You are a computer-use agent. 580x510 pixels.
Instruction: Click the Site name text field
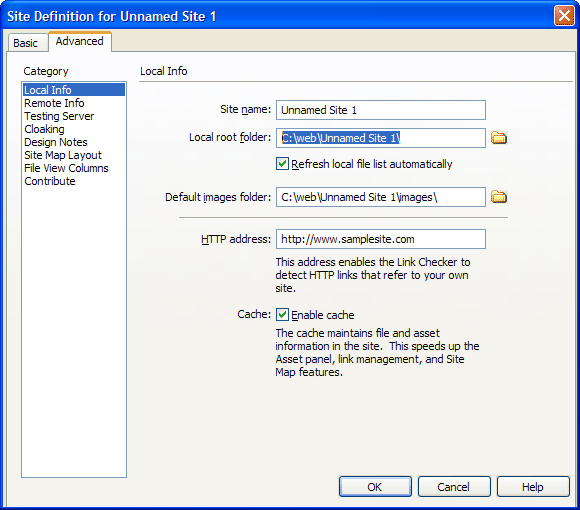(x=381, y=110)
